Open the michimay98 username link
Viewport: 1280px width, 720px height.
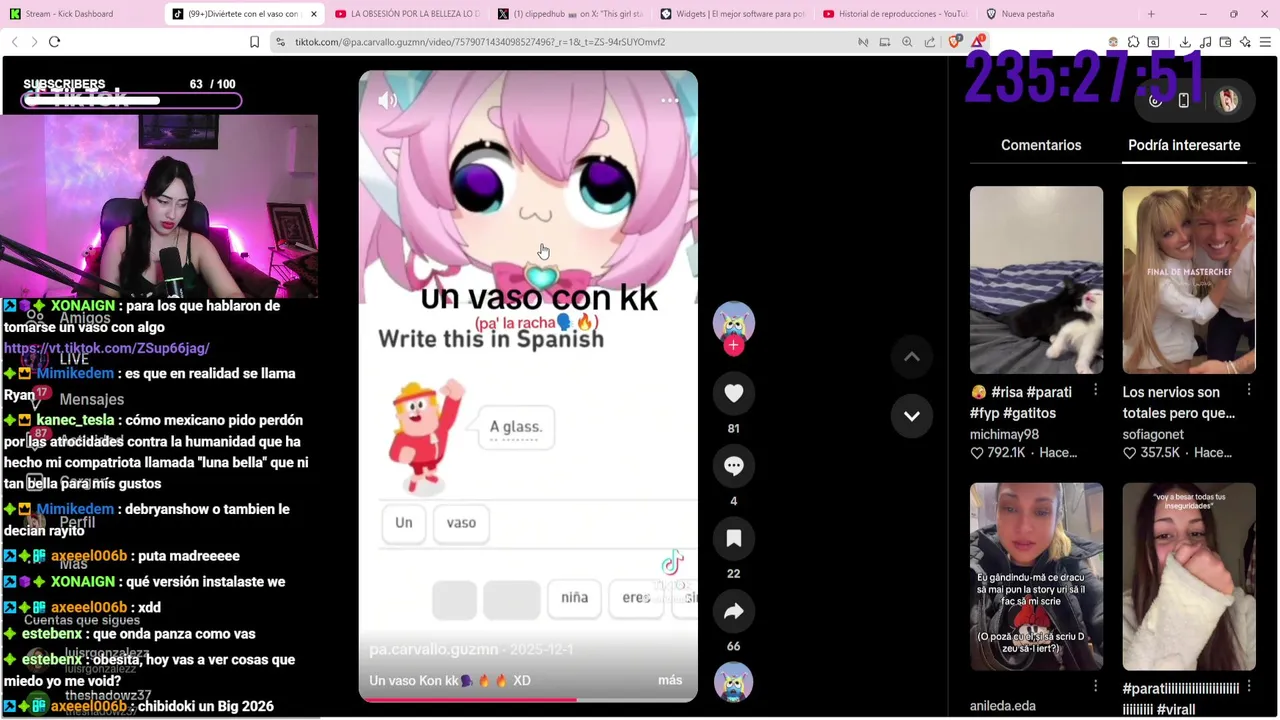coord(1004,435)
